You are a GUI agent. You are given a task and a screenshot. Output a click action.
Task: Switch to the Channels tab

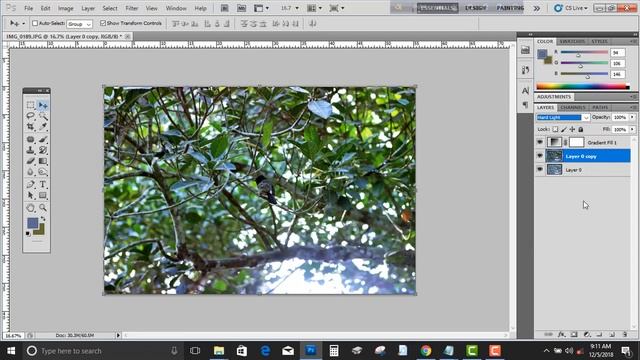[x=573, y=107]
